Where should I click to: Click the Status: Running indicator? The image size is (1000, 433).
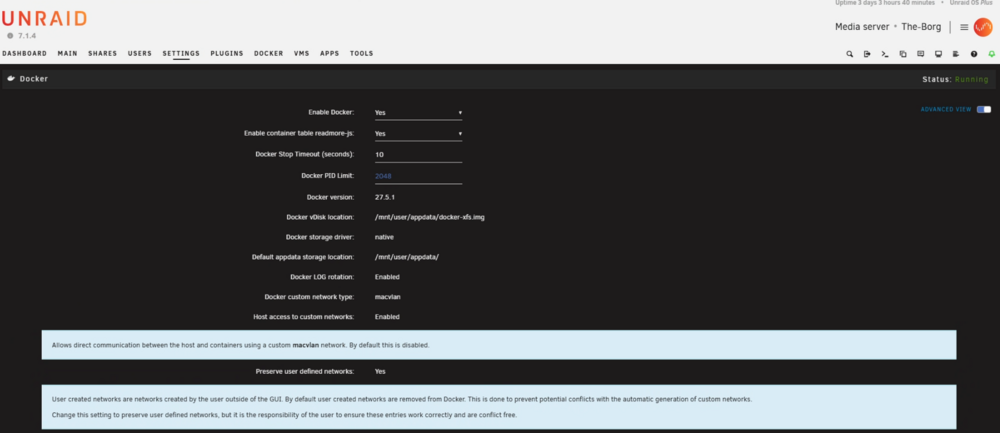click(x=955, y=79)
